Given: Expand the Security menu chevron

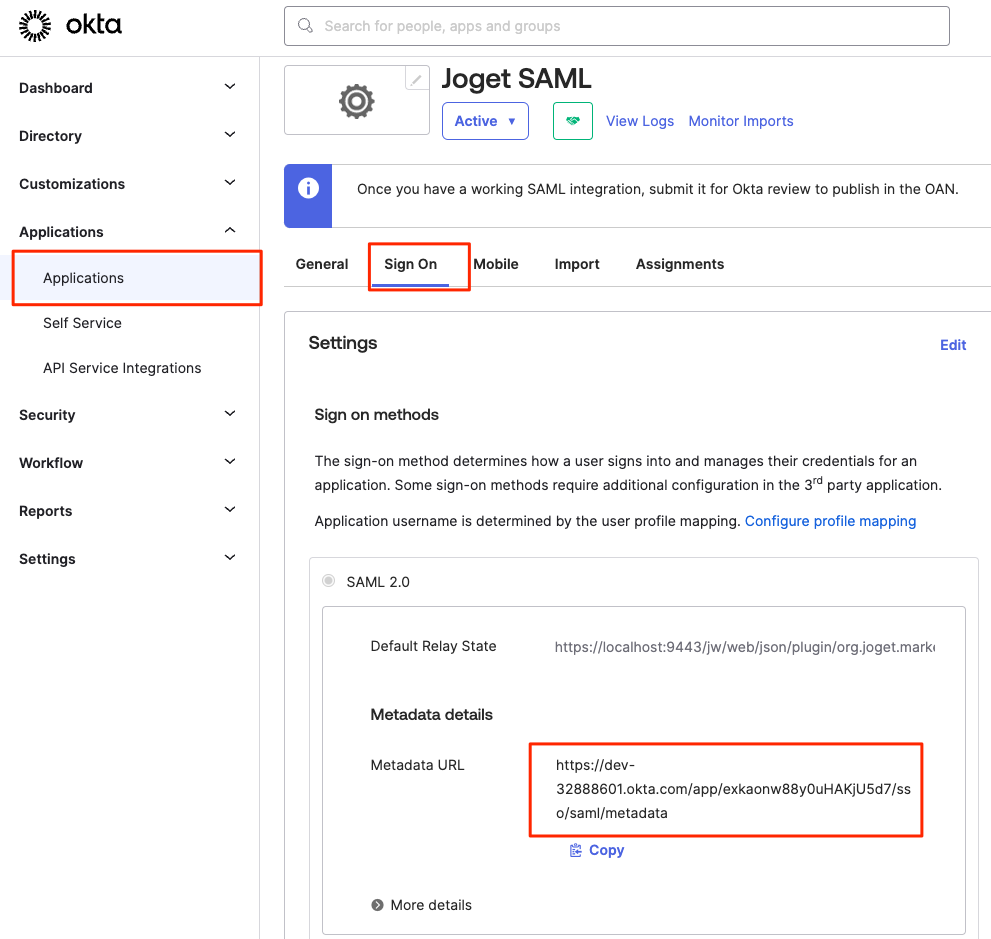Looking at the screenshot, I should click(230, 414).
